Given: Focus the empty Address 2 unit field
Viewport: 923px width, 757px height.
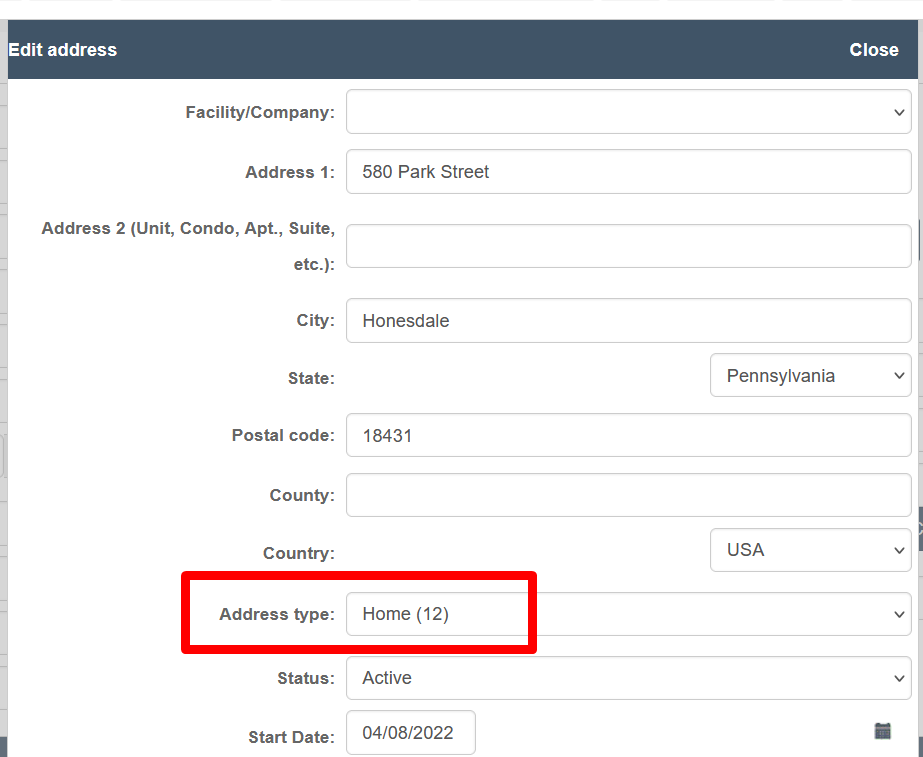Looking at the screenshot, I should point(629,246).
